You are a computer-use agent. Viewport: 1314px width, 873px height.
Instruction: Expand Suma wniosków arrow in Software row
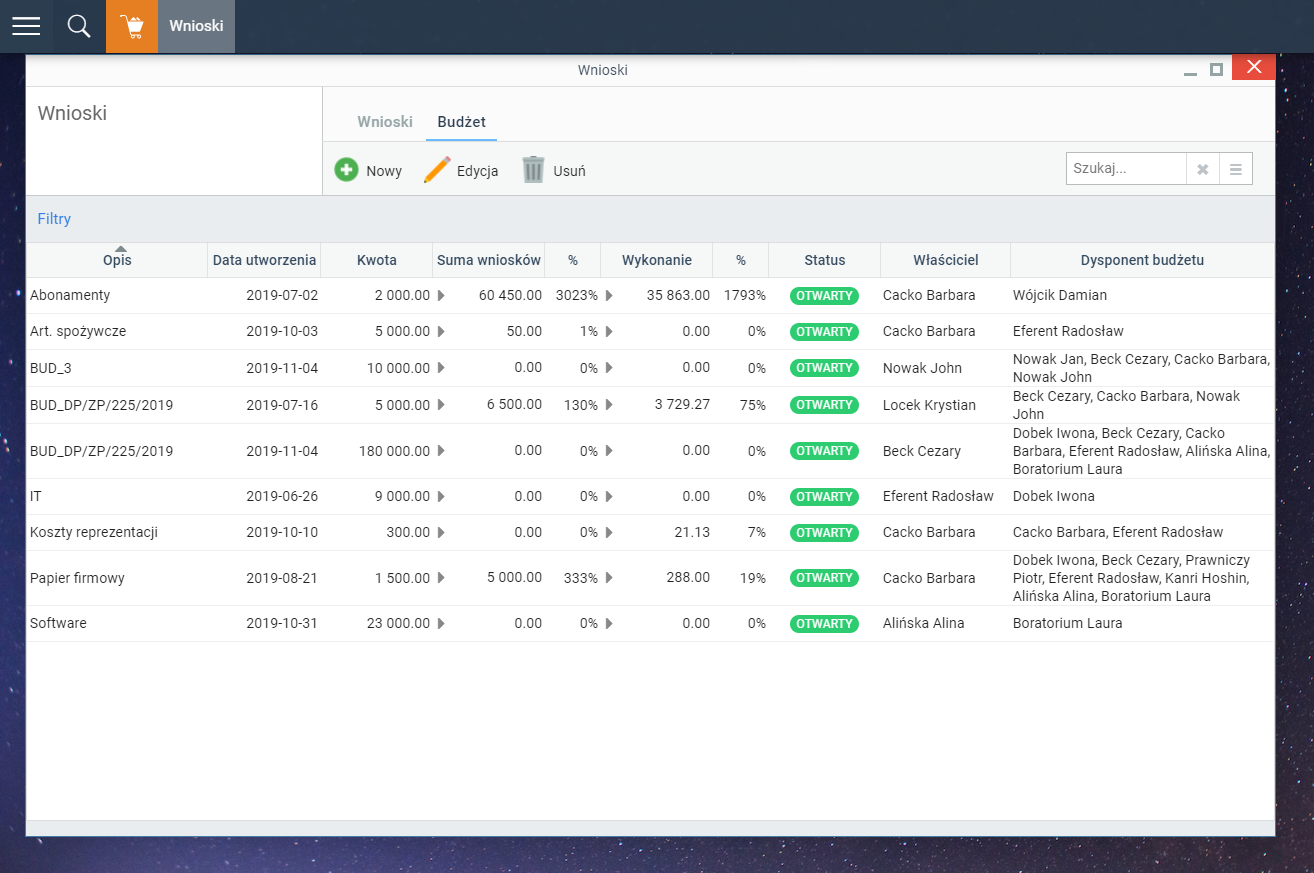click(x=441, y=623)
